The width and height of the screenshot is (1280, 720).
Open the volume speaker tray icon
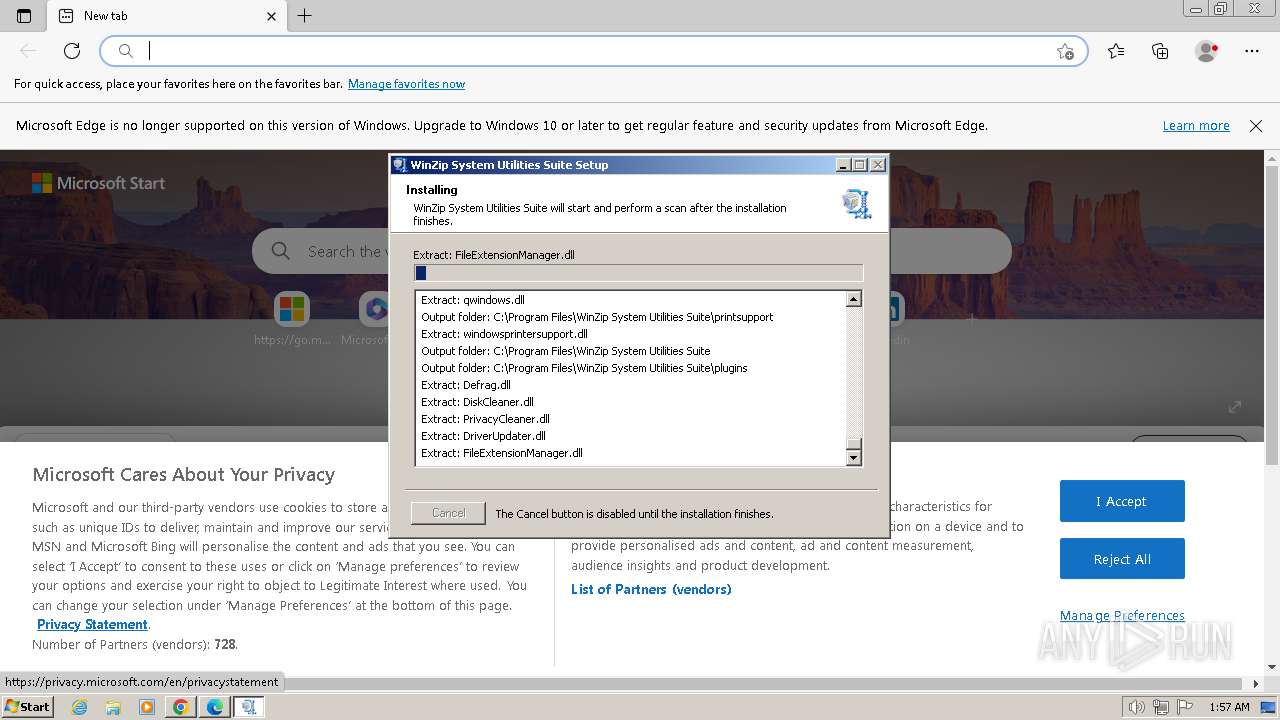click(1136, 707)
